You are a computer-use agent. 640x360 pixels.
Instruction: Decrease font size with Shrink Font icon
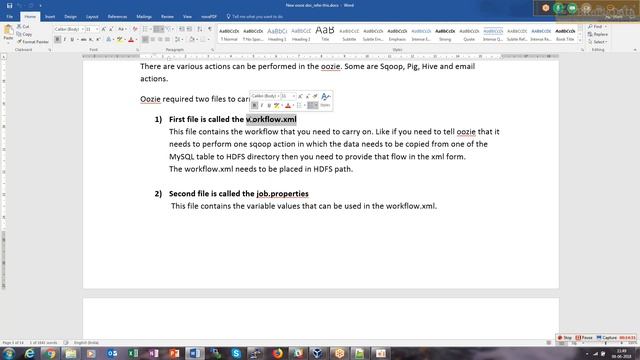click(x=111, y=29)
